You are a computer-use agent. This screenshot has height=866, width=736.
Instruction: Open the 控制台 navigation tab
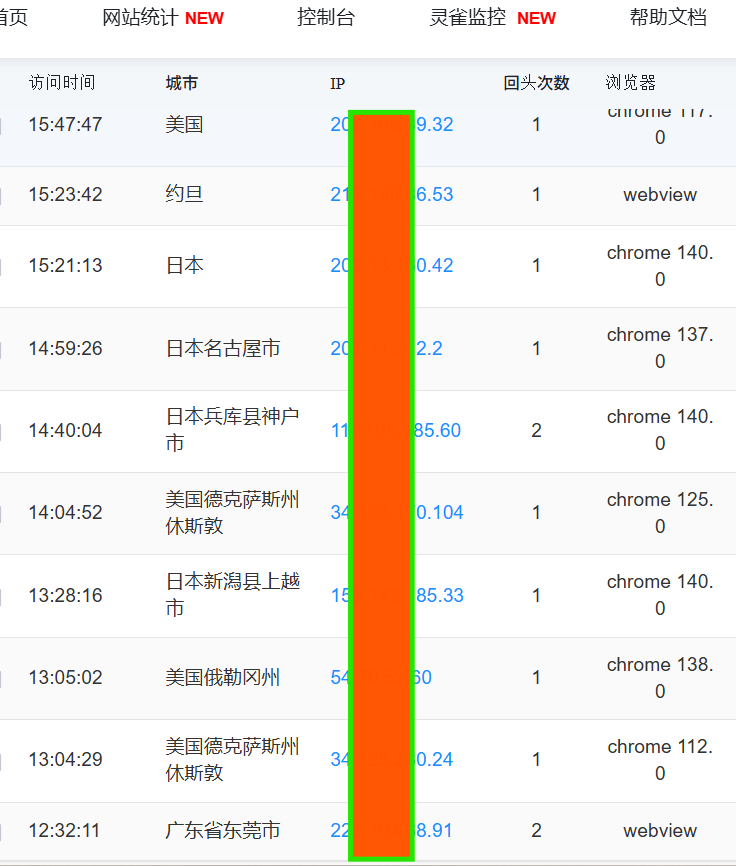pos(325,18)
